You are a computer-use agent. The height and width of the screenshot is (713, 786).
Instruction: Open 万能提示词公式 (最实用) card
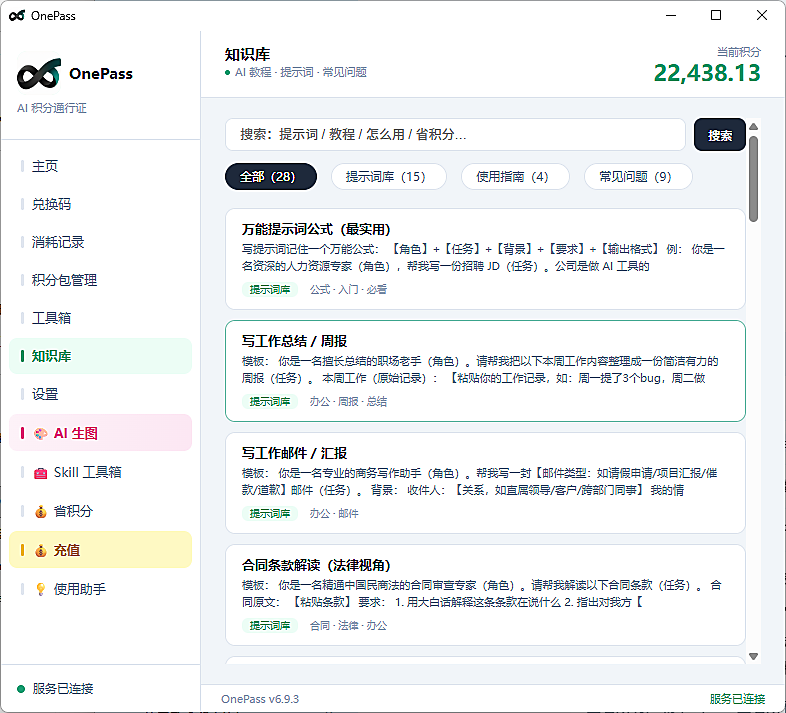point(485,259)
